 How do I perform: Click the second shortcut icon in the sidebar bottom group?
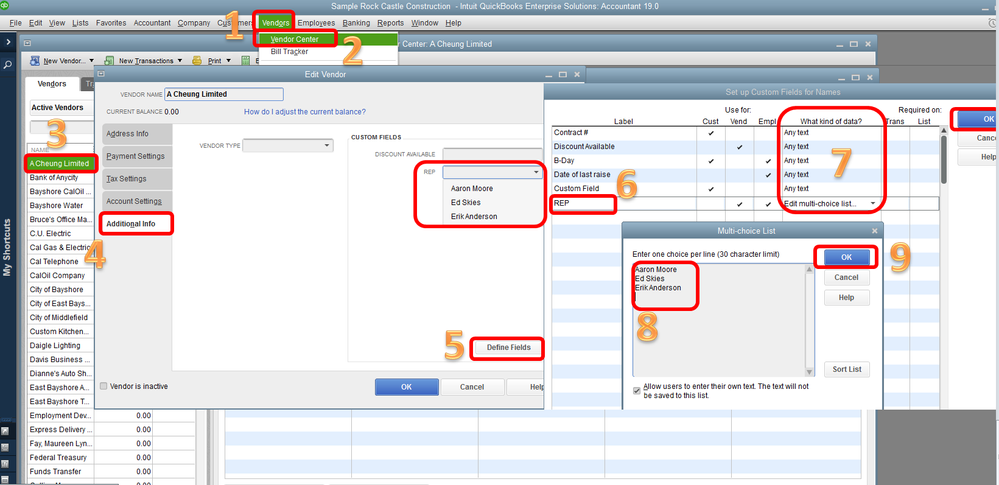pyautogui.click(x=6, y=448)
